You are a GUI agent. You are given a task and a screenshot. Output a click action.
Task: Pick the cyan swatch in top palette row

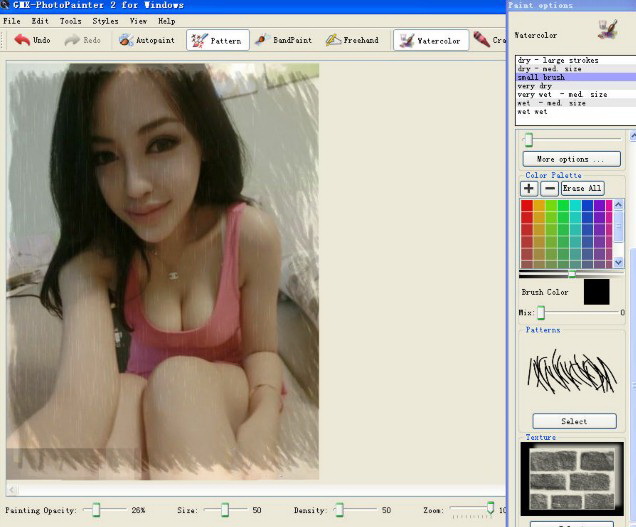575,205
